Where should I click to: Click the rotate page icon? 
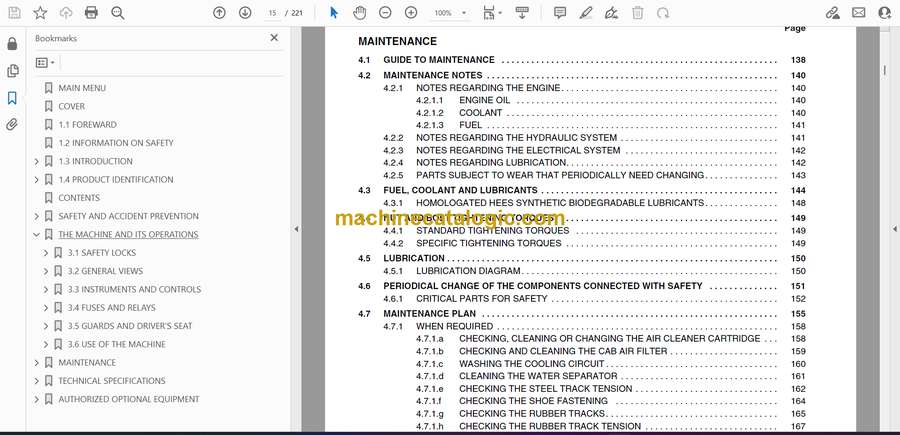[x=663, y=13]
